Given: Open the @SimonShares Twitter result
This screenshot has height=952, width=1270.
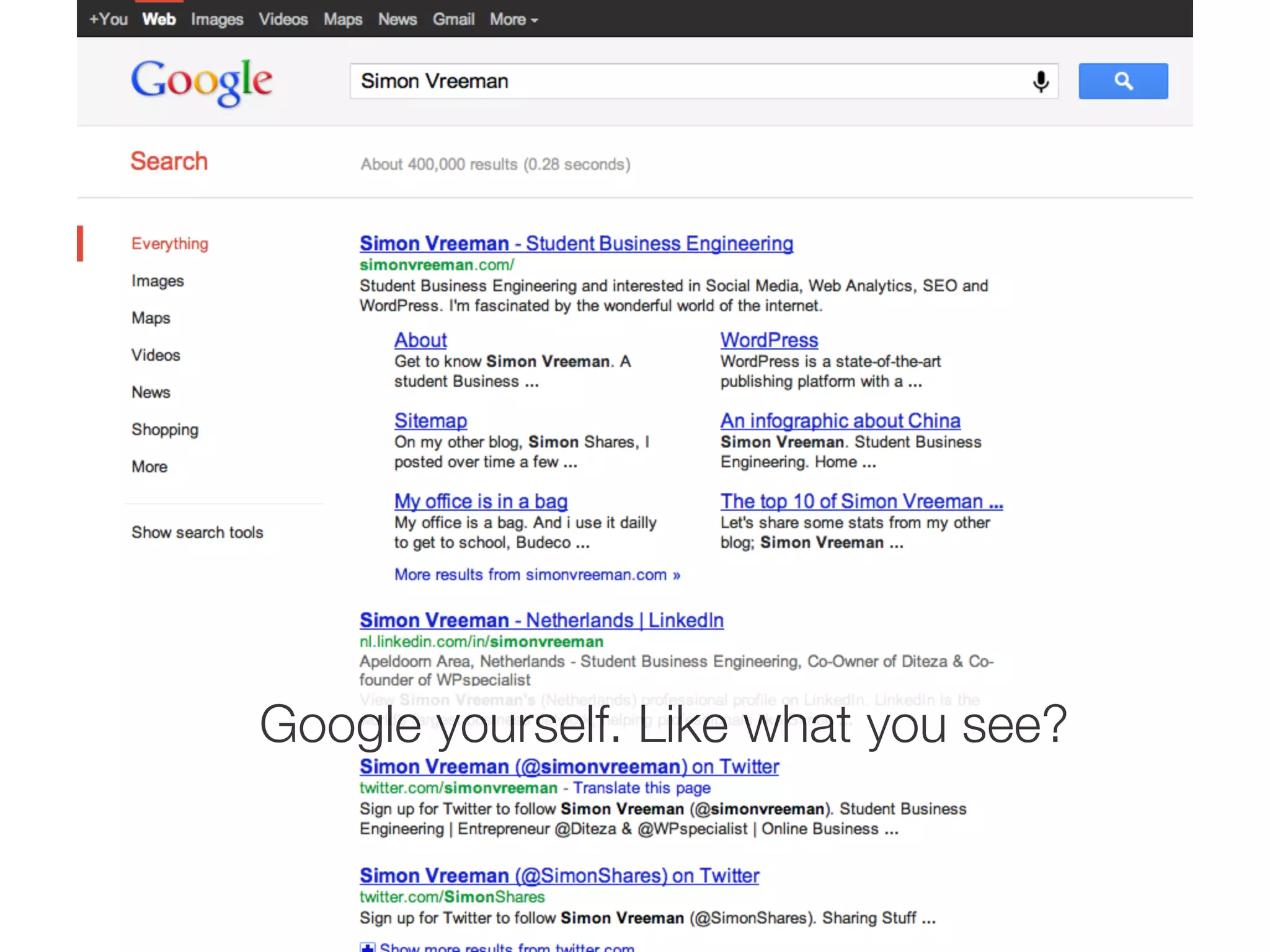Looking at the screenshot, I should 559,876.
